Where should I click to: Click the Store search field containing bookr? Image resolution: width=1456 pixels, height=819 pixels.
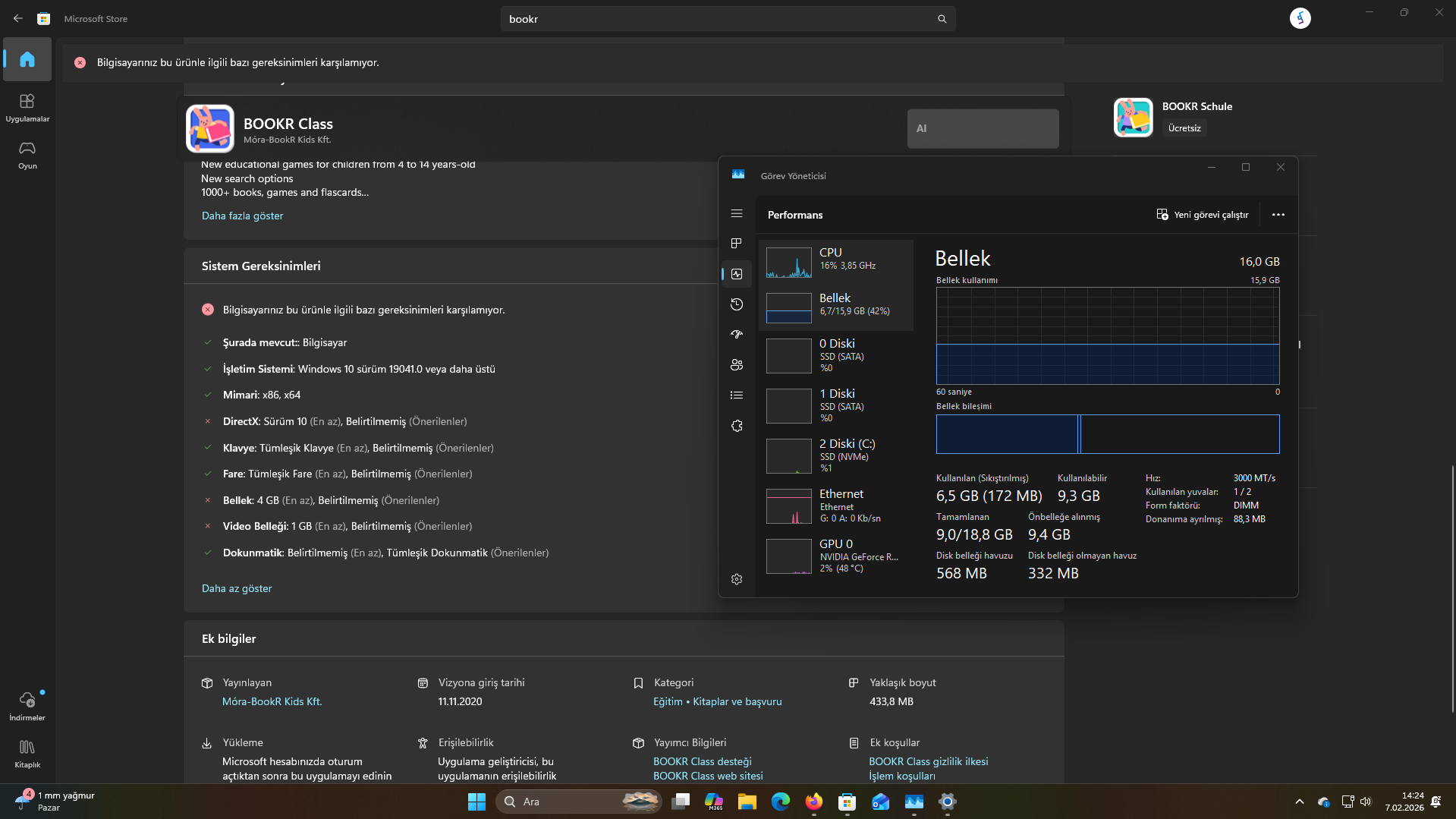coord(713,19)
